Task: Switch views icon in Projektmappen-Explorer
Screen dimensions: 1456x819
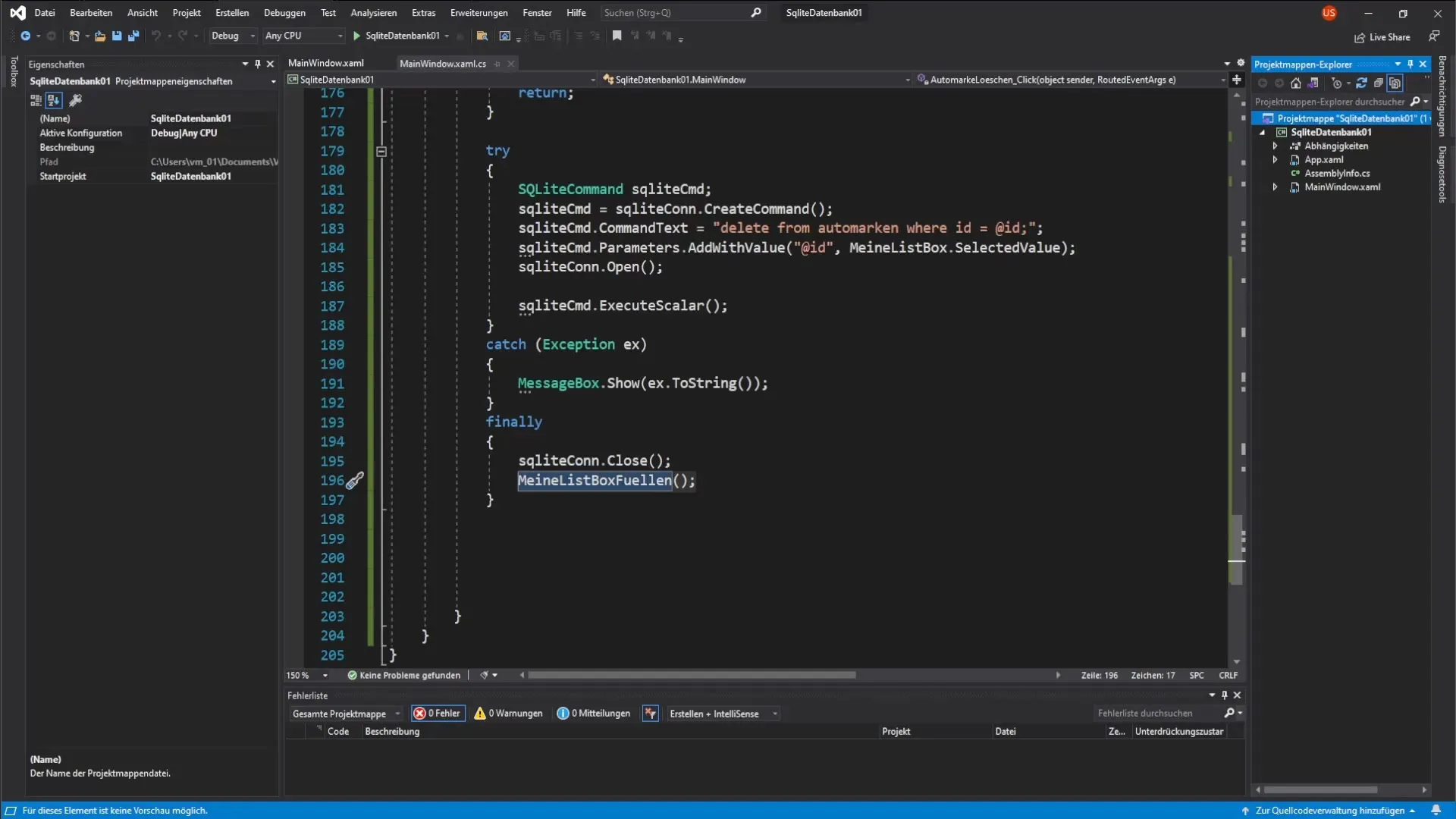Action: [1313, 83]
